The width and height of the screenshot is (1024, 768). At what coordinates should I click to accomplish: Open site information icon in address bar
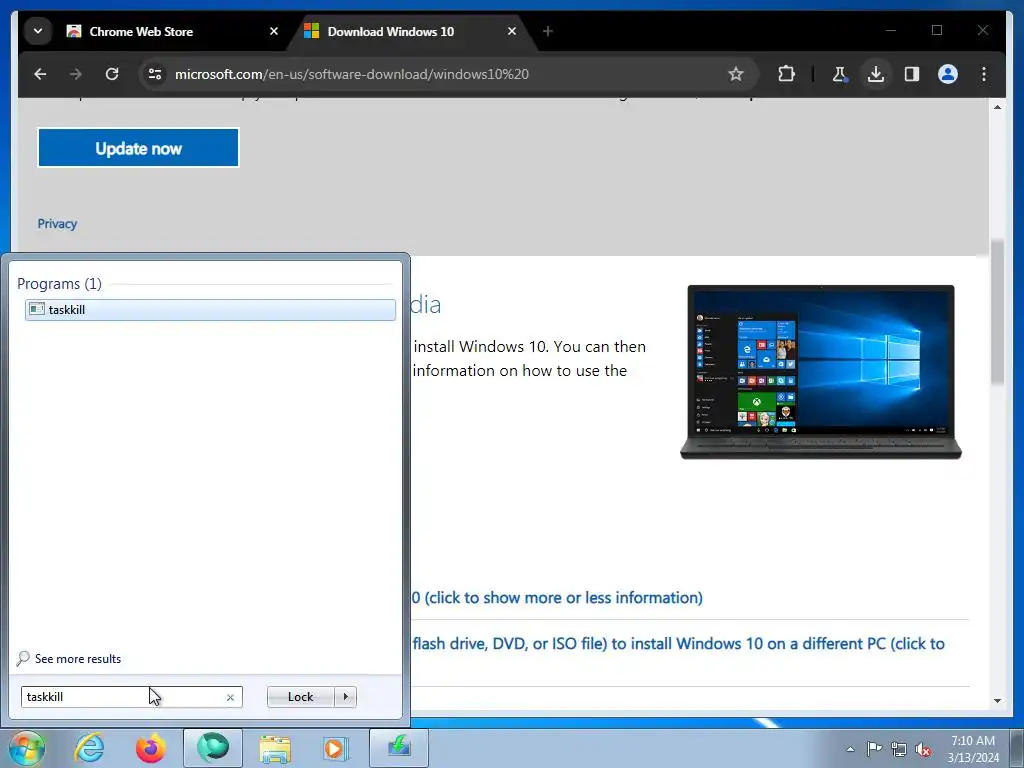pyautogui.click(x=155, y=74)
